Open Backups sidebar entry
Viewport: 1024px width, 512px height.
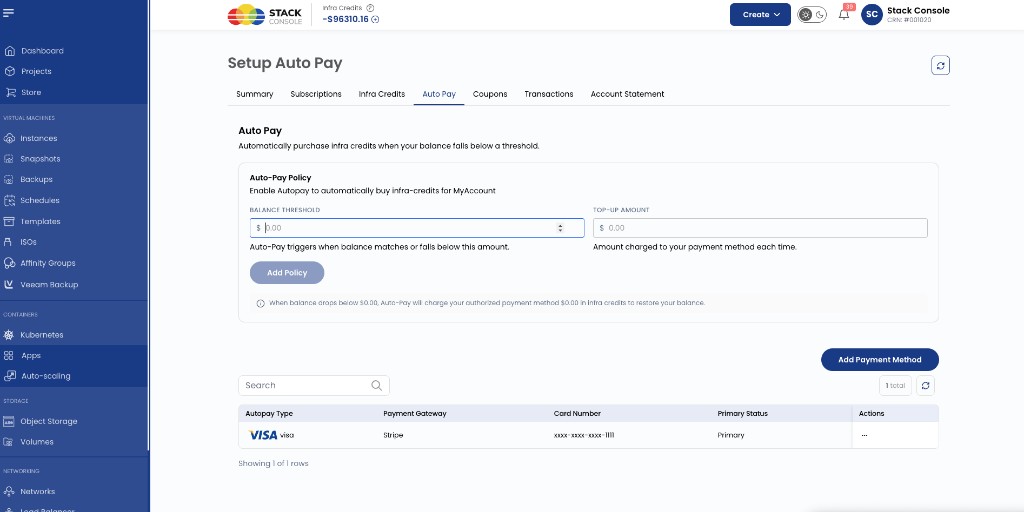tap(36, 180)
